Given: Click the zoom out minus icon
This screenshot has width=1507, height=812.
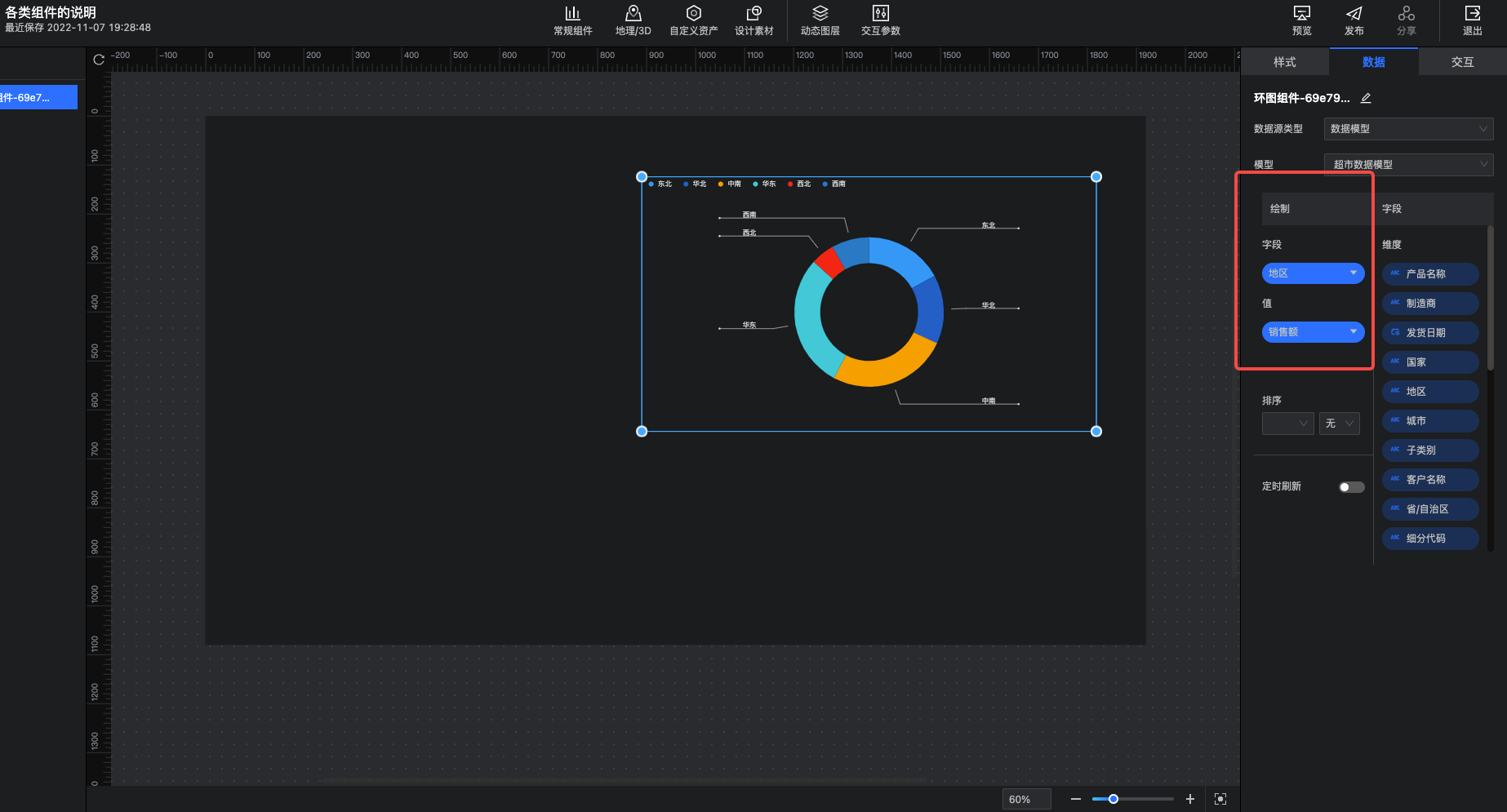Looking at the screenshot, I should (x=1076, y=799).
